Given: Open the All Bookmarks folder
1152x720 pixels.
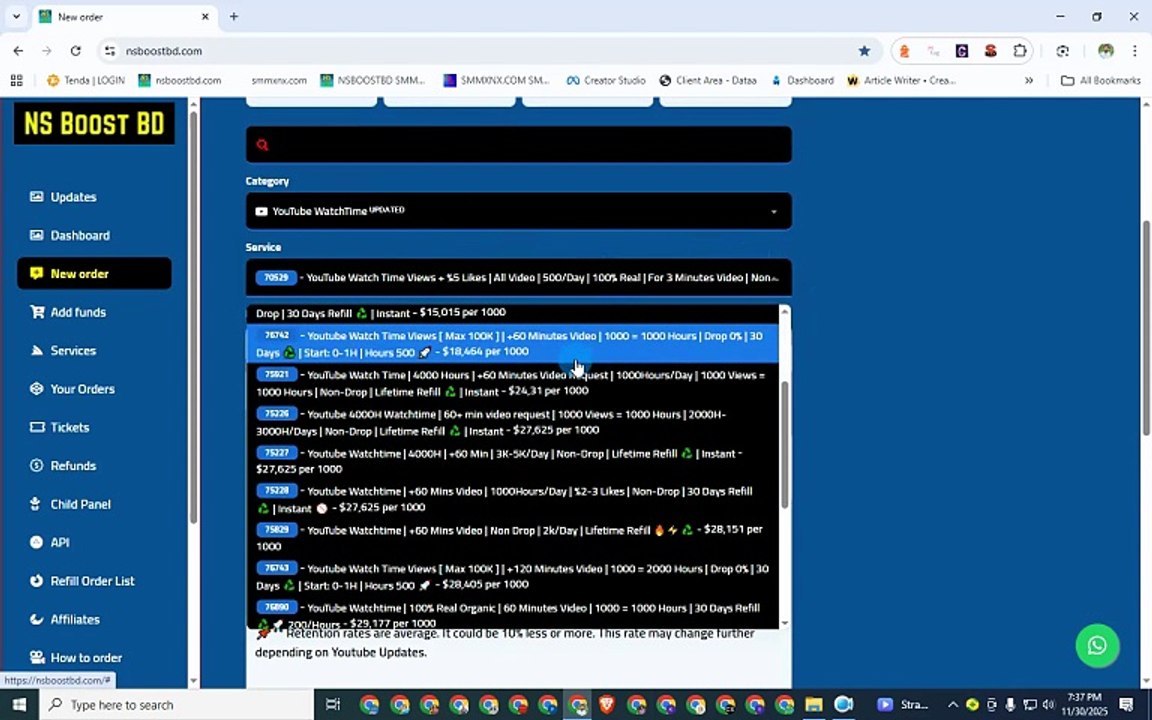Looking at the screenshot, I should [1101, 80].
